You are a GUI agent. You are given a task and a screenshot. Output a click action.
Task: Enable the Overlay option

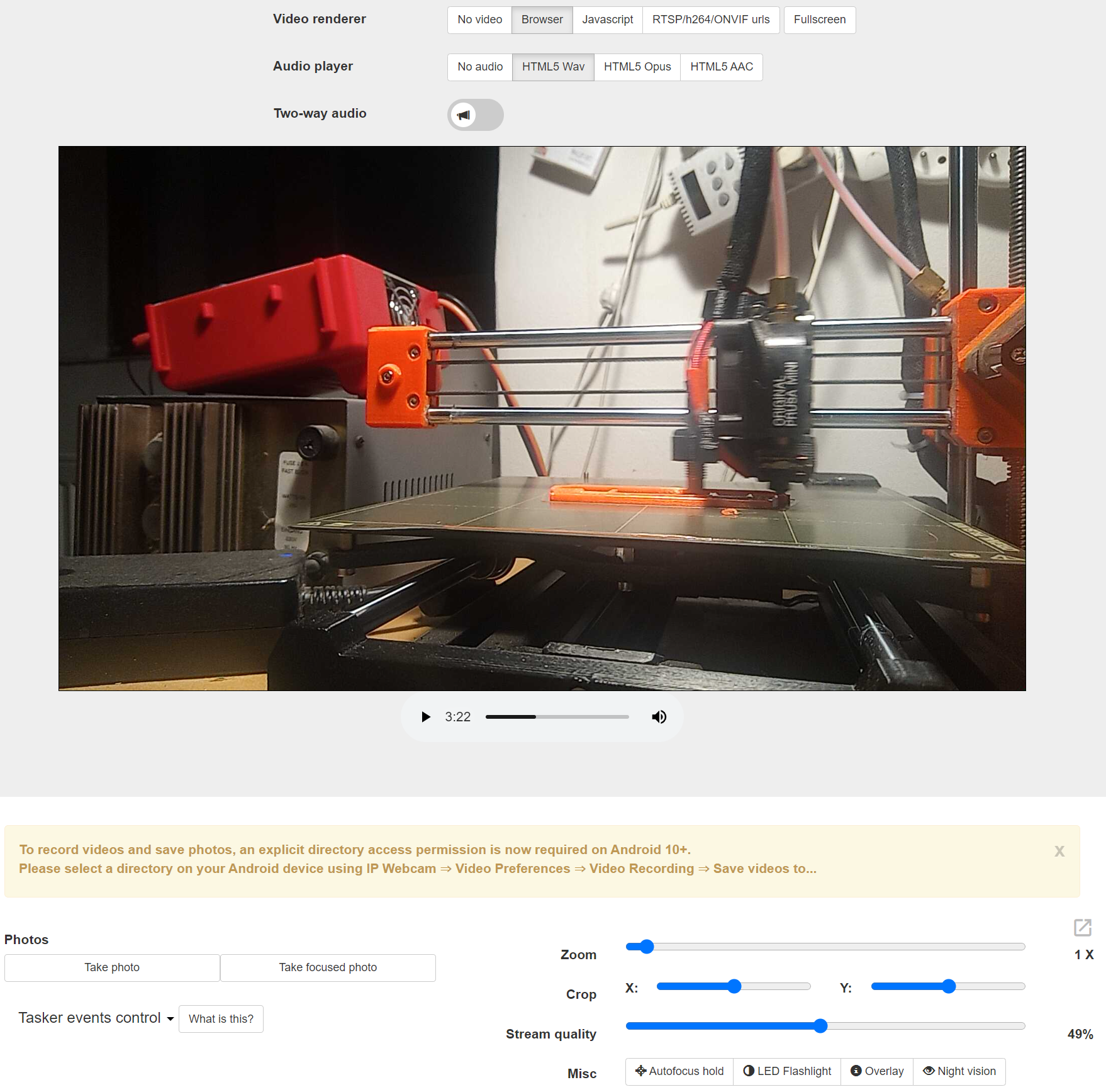coord(877,1071)
